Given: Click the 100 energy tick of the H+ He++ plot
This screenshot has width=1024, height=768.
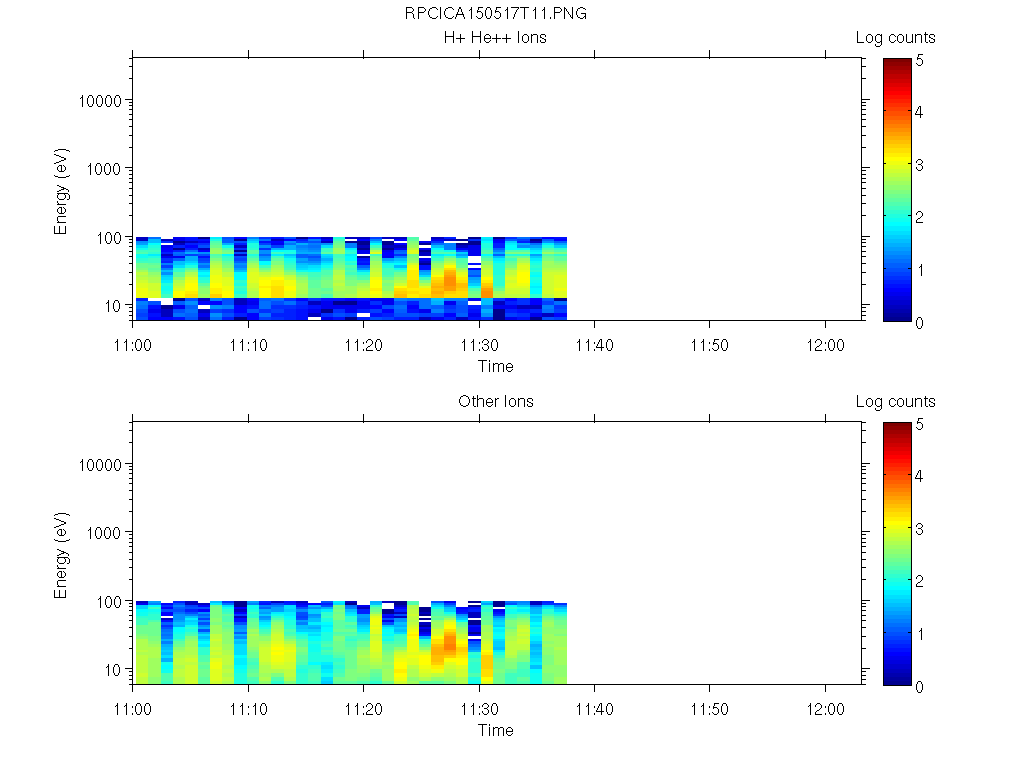Looking at the screenshot, I should [109, 238].
